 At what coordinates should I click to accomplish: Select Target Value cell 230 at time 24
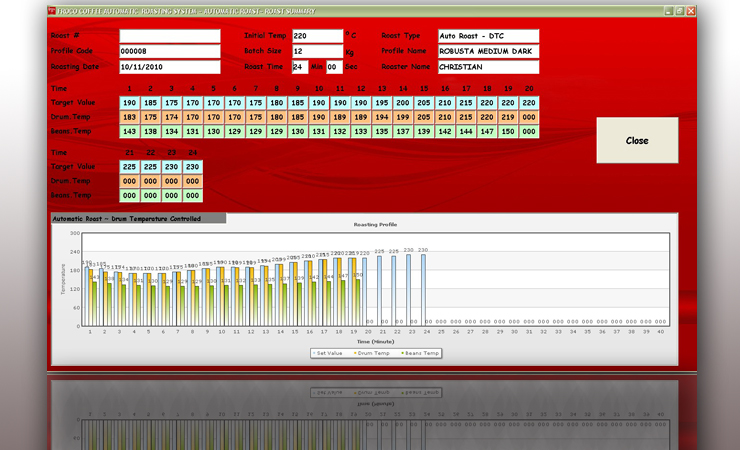click(x=193, y=167)
